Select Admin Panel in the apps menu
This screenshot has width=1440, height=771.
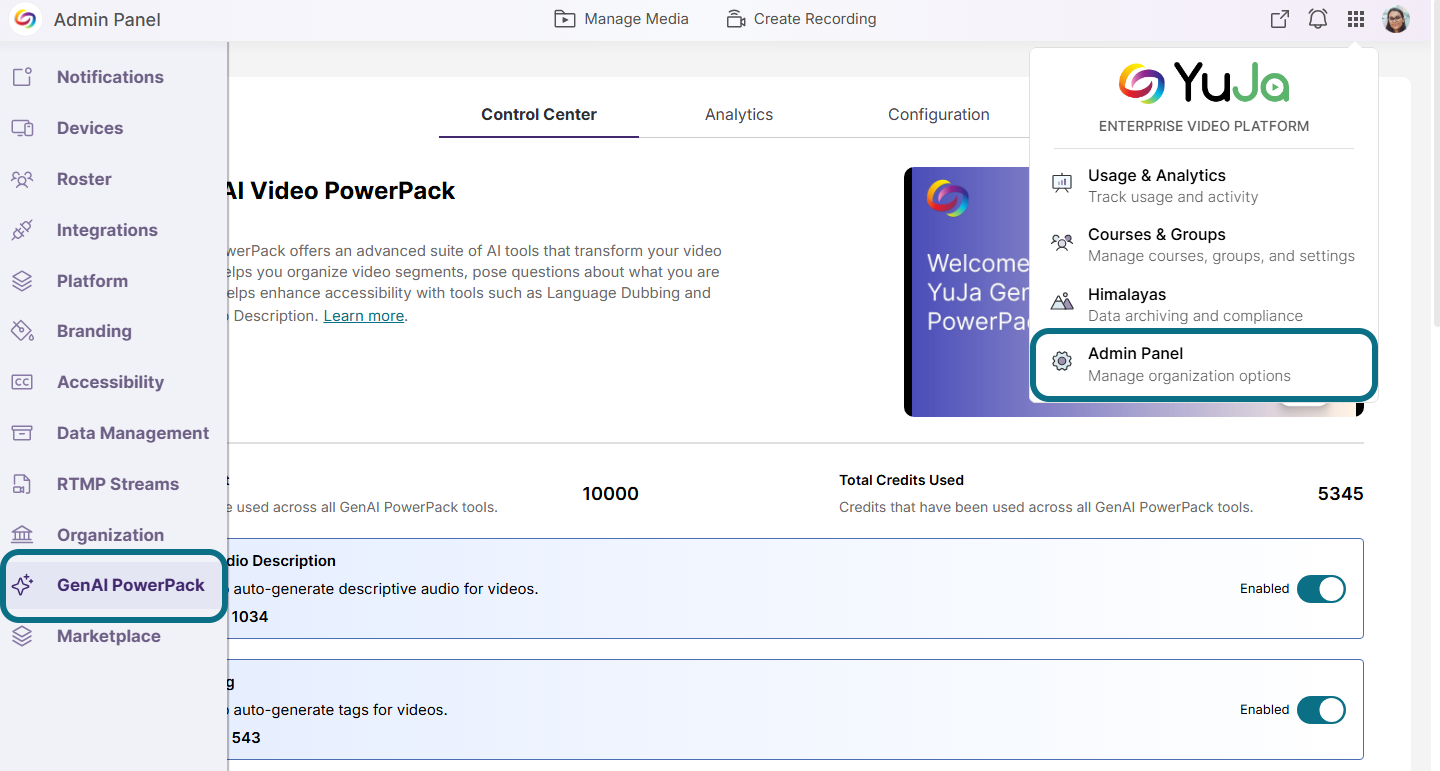pos(1204,364)
